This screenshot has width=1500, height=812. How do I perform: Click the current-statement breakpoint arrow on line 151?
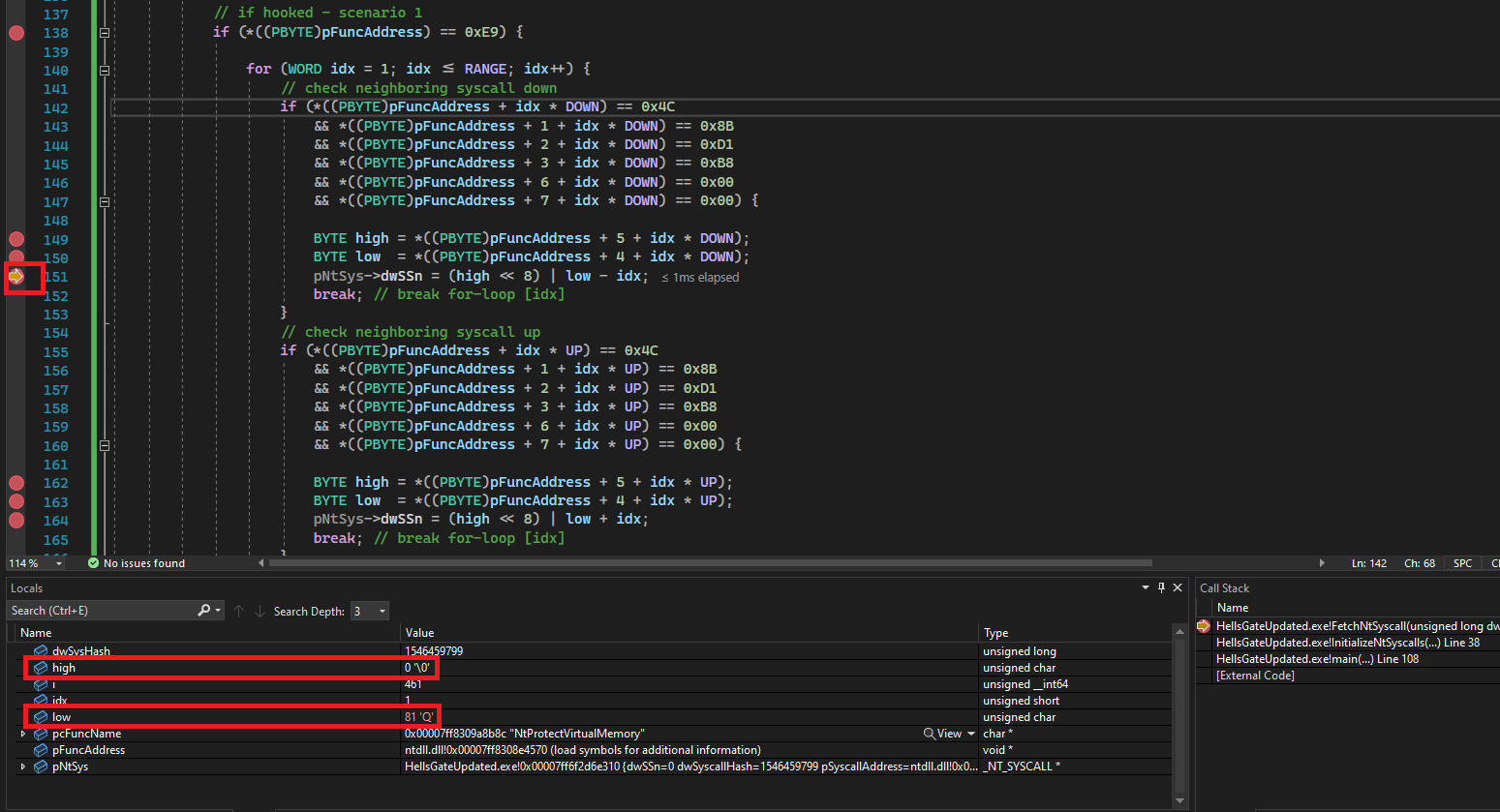point(16,277)
